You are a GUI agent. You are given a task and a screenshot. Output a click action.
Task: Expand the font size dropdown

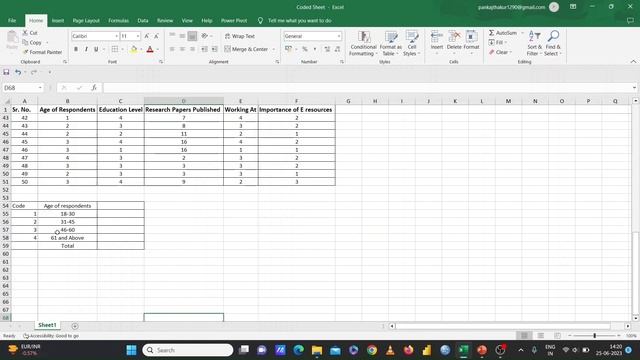click(138, 36)
